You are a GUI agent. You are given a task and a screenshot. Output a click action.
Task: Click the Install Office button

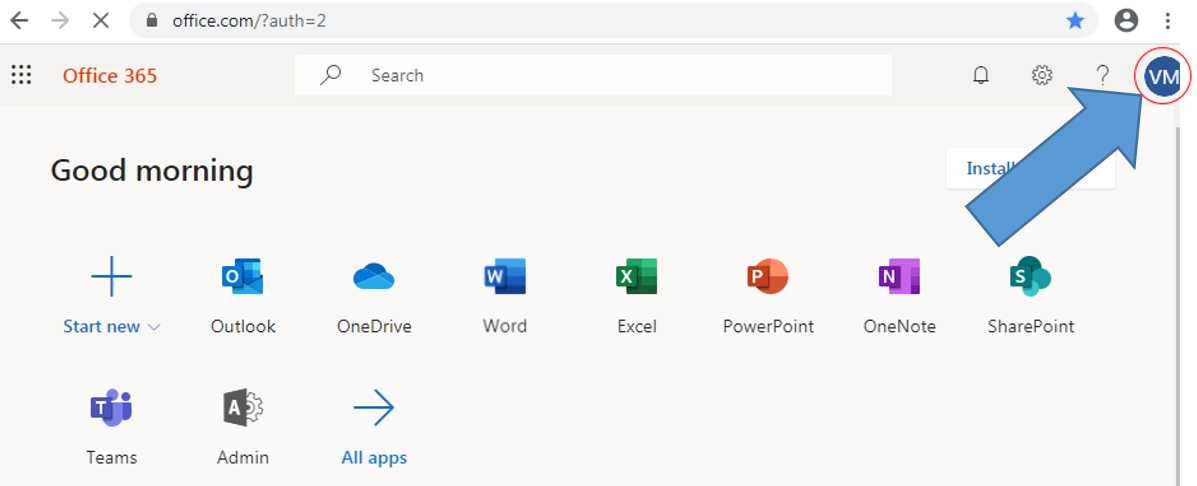1031,168
